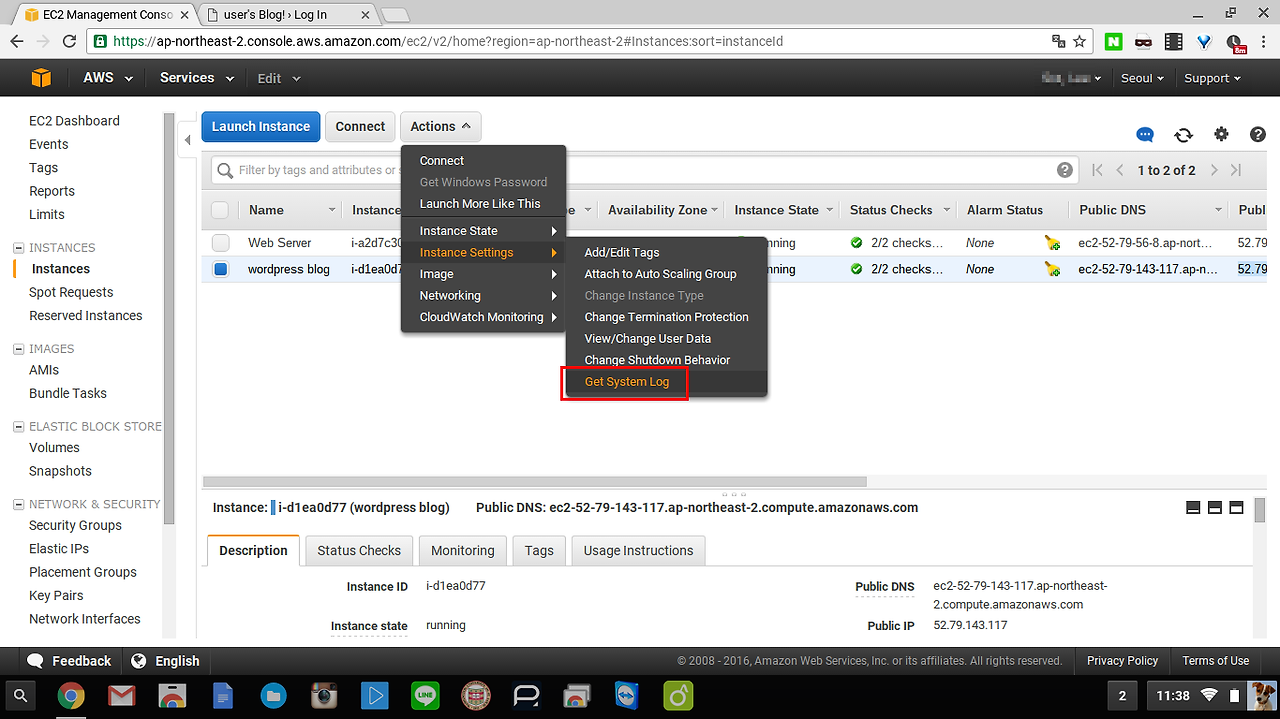Viewport: 1280px width, 719px height.
Task: Click the AWS orange cube logo
Action: pyautogui.click(x=41, y=78)
